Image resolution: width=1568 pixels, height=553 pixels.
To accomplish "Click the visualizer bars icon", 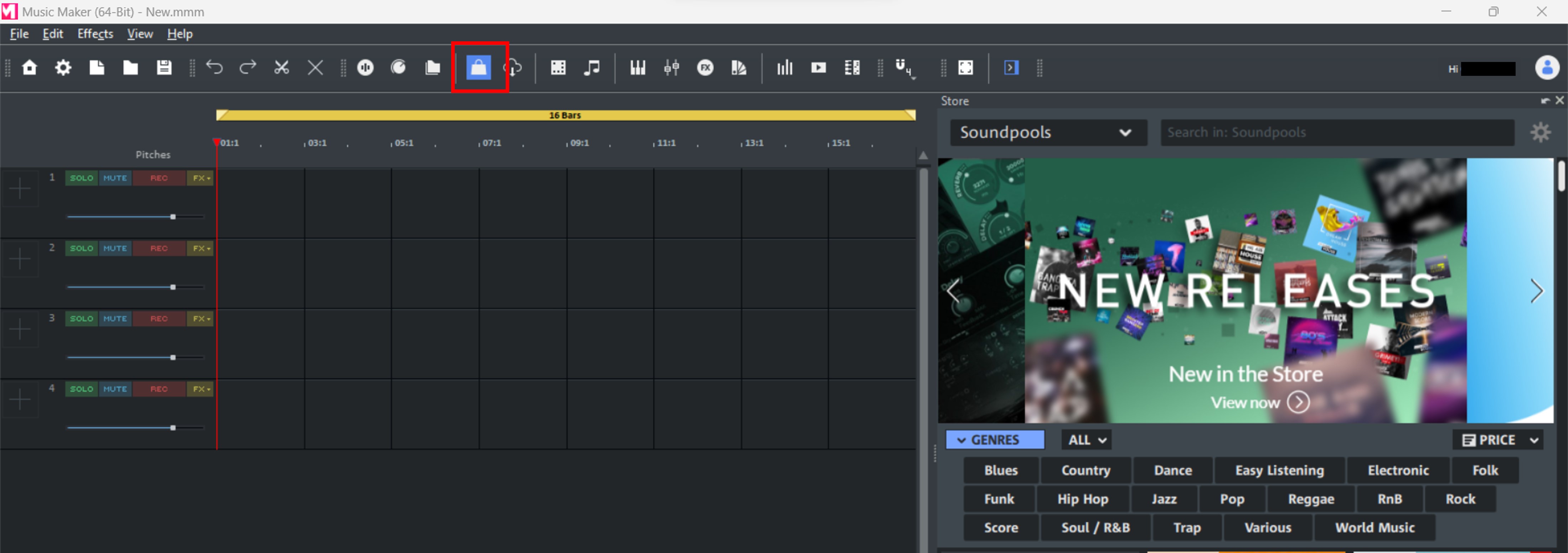I will click(x=785, y=68).
